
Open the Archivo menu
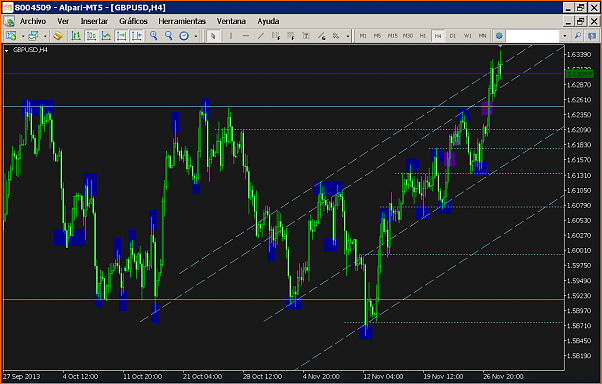[33, 21]
